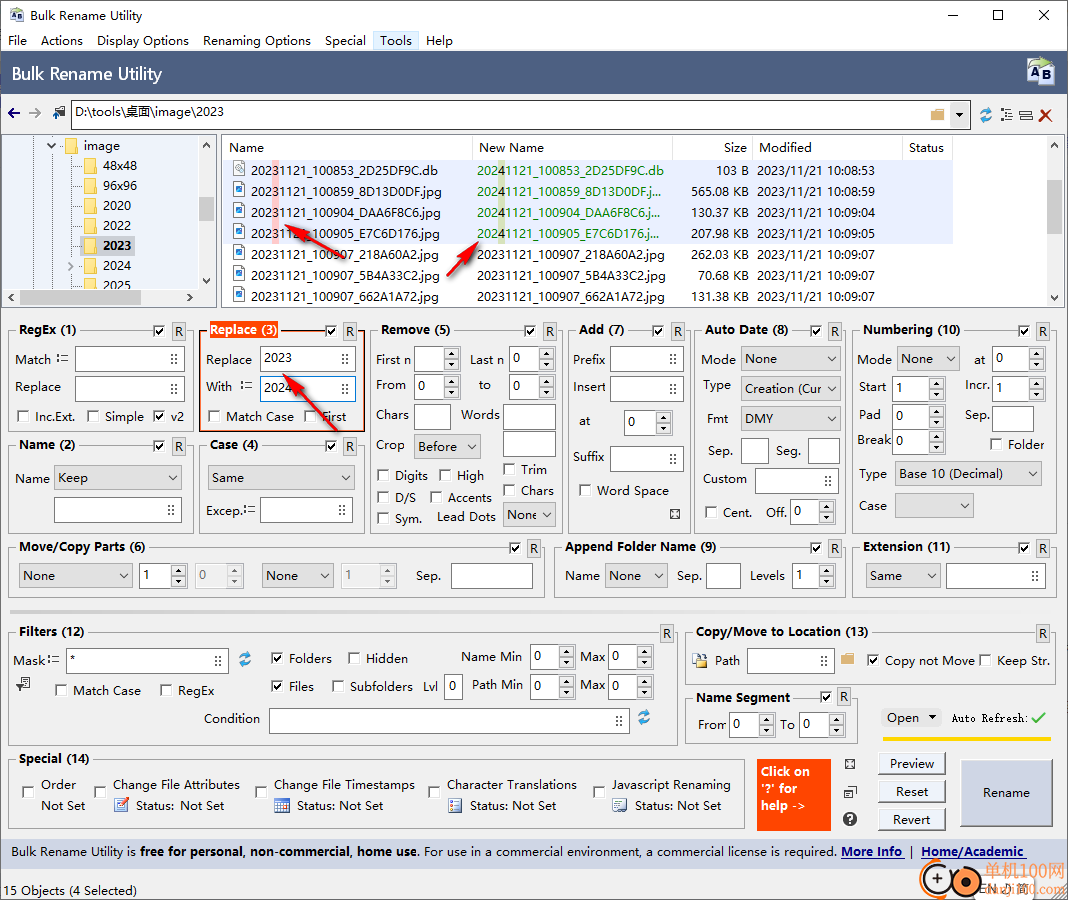Viewport: 1068px width, 900px height.
Task: Click the small icon below Mask label
Action: pos(23,683)
